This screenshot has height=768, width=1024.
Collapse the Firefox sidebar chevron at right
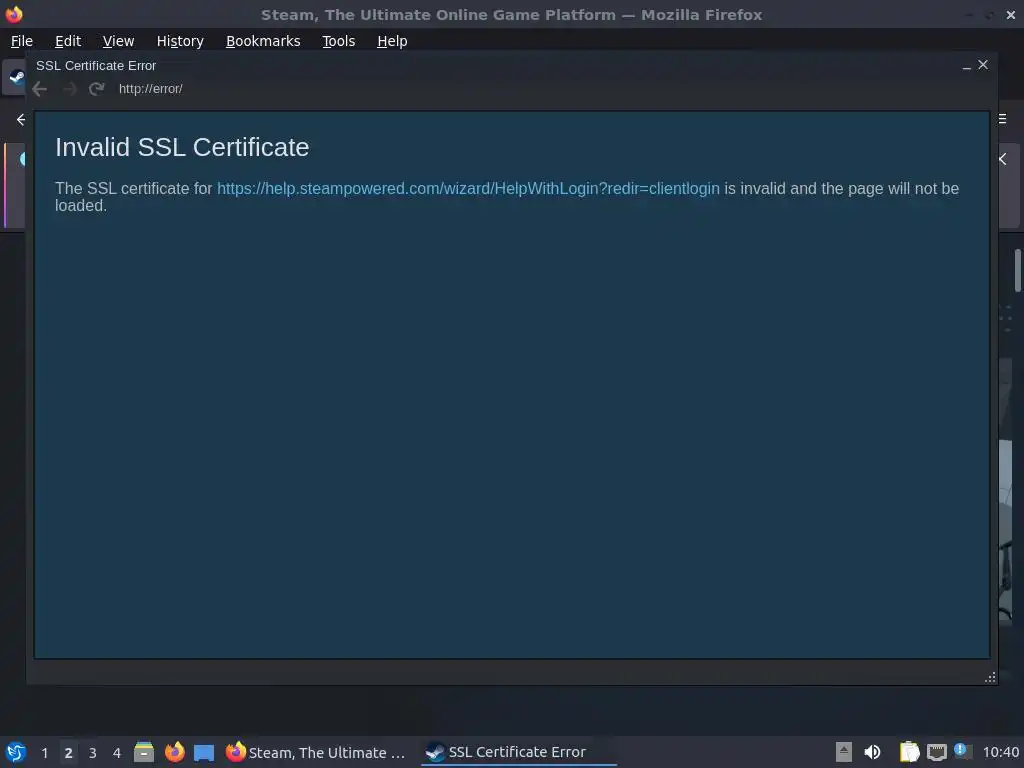[1002, 159]
